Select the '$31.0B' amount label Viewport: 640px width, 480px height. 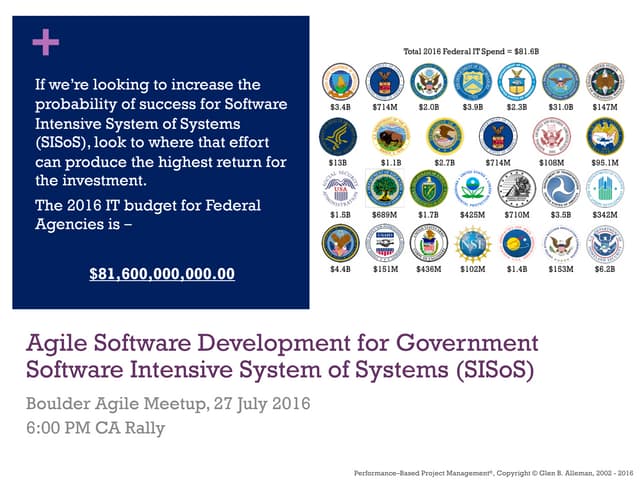(x=561, y=107)
